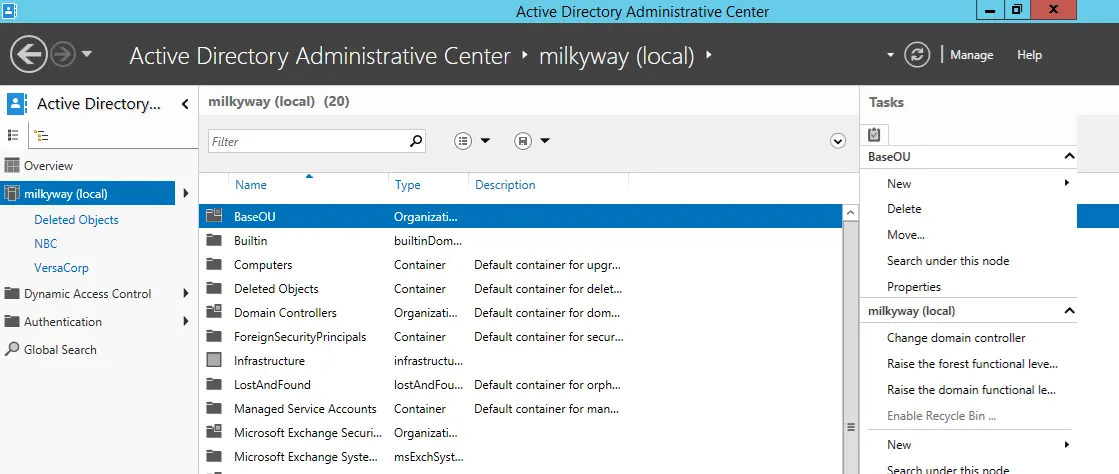Click the Tasks pane clipboard icon
1119x474 pixels.
pos(874,134)
